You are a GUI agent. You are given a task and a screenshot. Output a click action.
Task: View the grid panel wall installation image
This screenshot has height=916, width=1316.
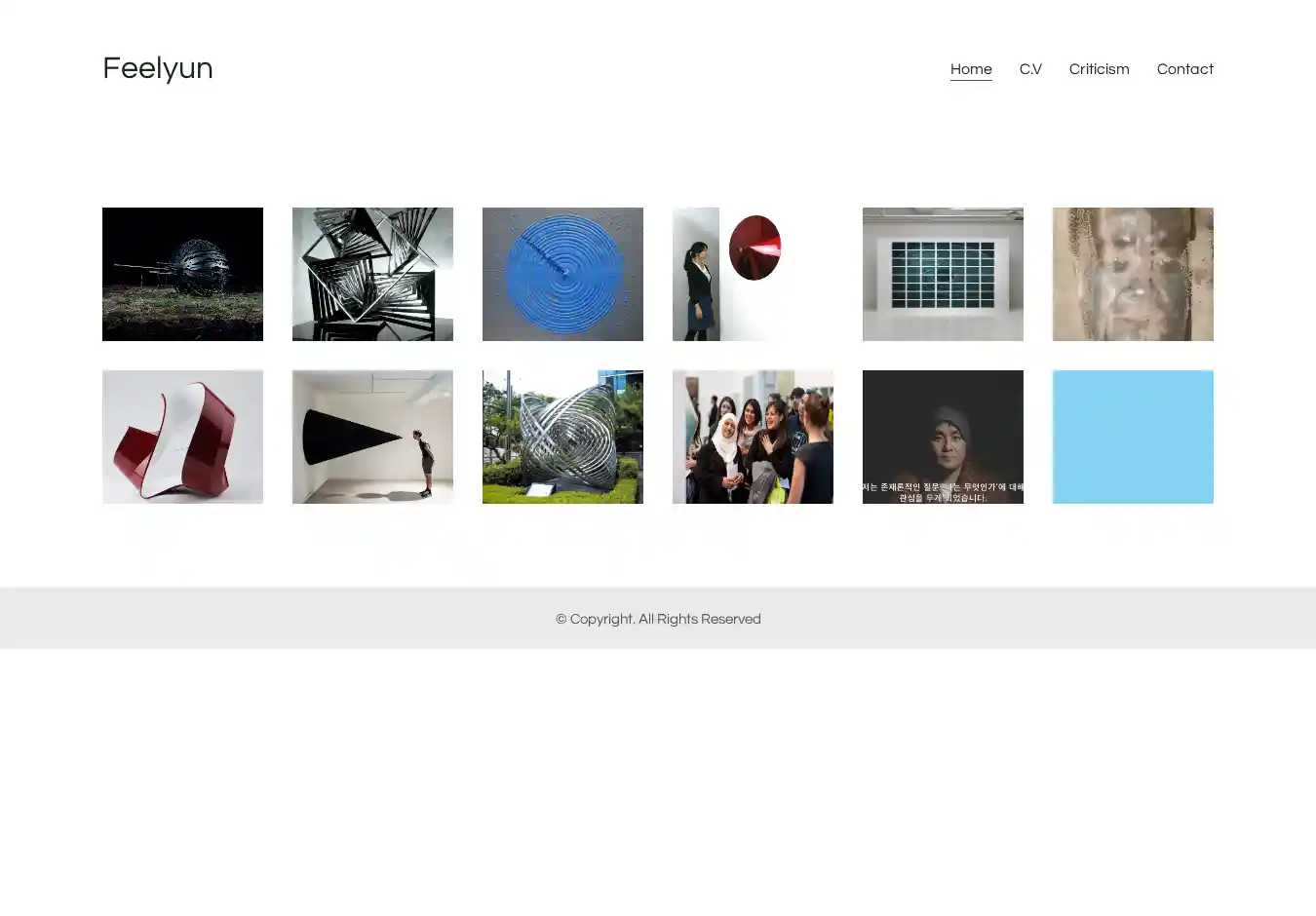pos(943,274)
